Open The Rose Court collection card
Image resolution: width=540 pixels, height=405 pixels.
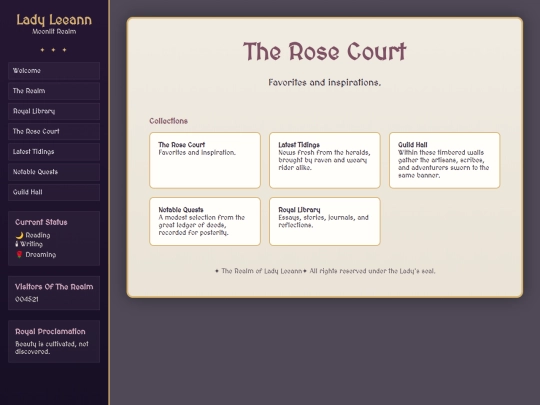[x=205, y=160]
